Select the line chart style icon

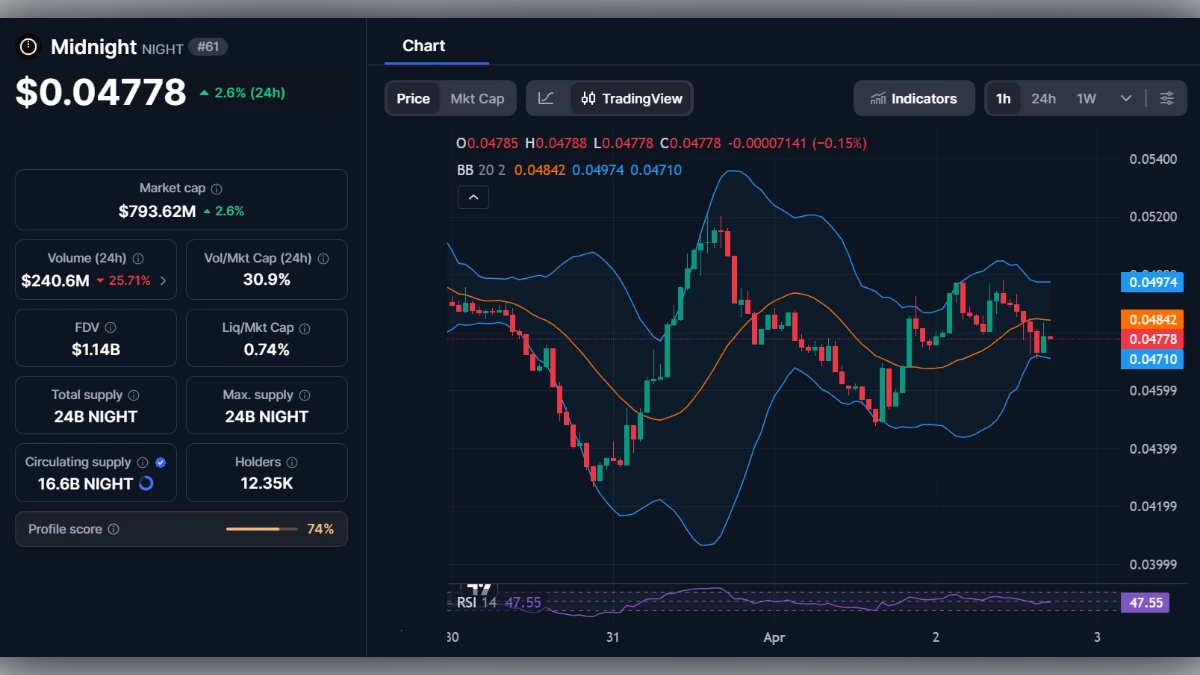(x=547, y=98)
